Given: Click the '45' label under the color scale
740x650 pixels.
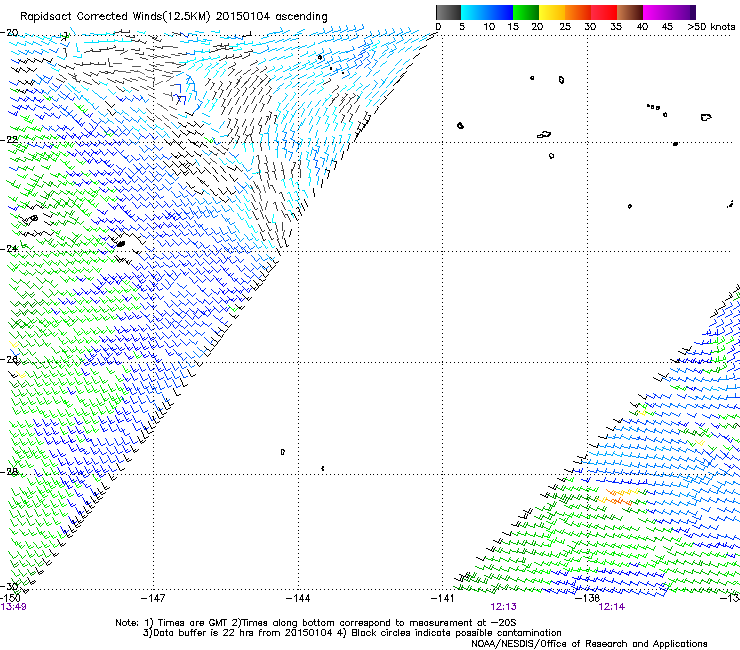Looking at the screenshot, I should click(x=667, y=27).
